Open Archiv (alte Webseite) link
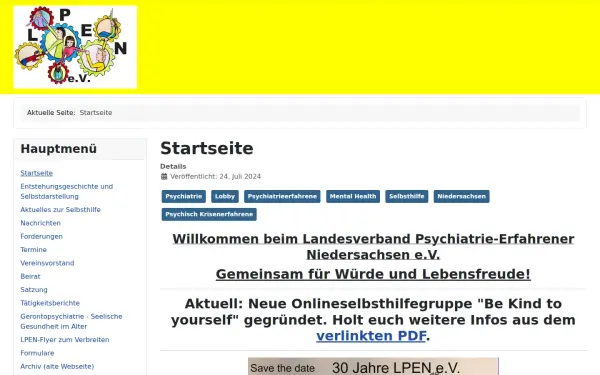The image size is (600, 375). (x=57, y=367)
